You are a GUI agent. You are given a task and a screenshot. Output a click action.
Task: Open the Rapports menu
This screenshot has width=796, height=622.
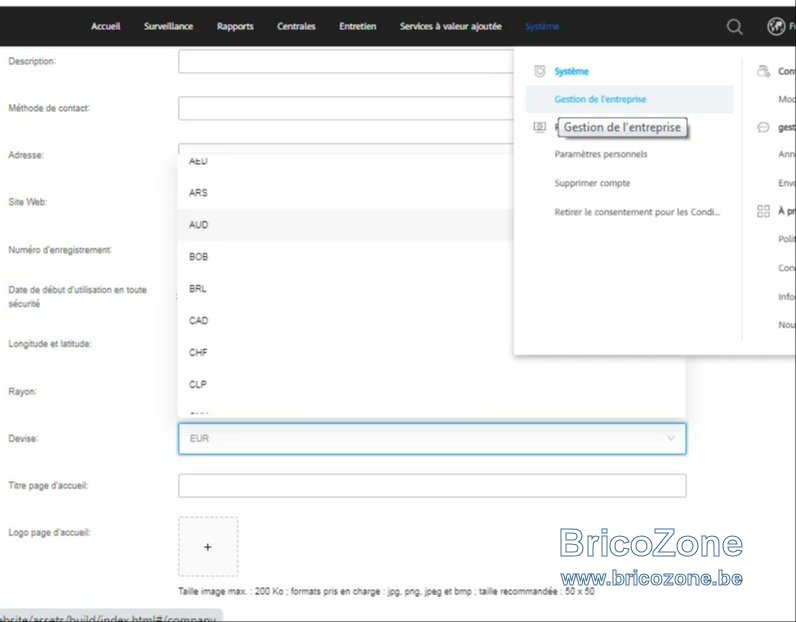pos(235,26)
